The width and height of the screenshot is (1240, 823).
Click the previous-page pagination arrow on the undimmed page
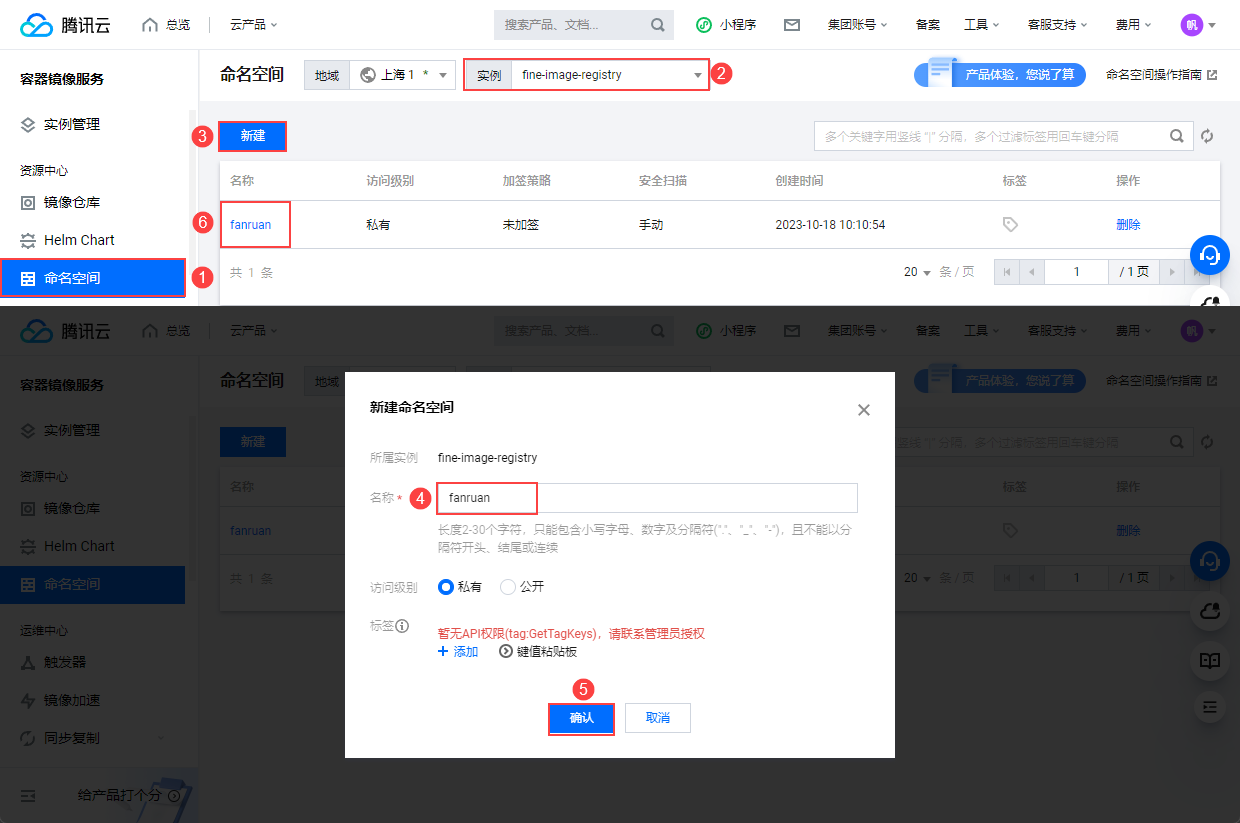pyautogui.click(x=1031, y=272)
